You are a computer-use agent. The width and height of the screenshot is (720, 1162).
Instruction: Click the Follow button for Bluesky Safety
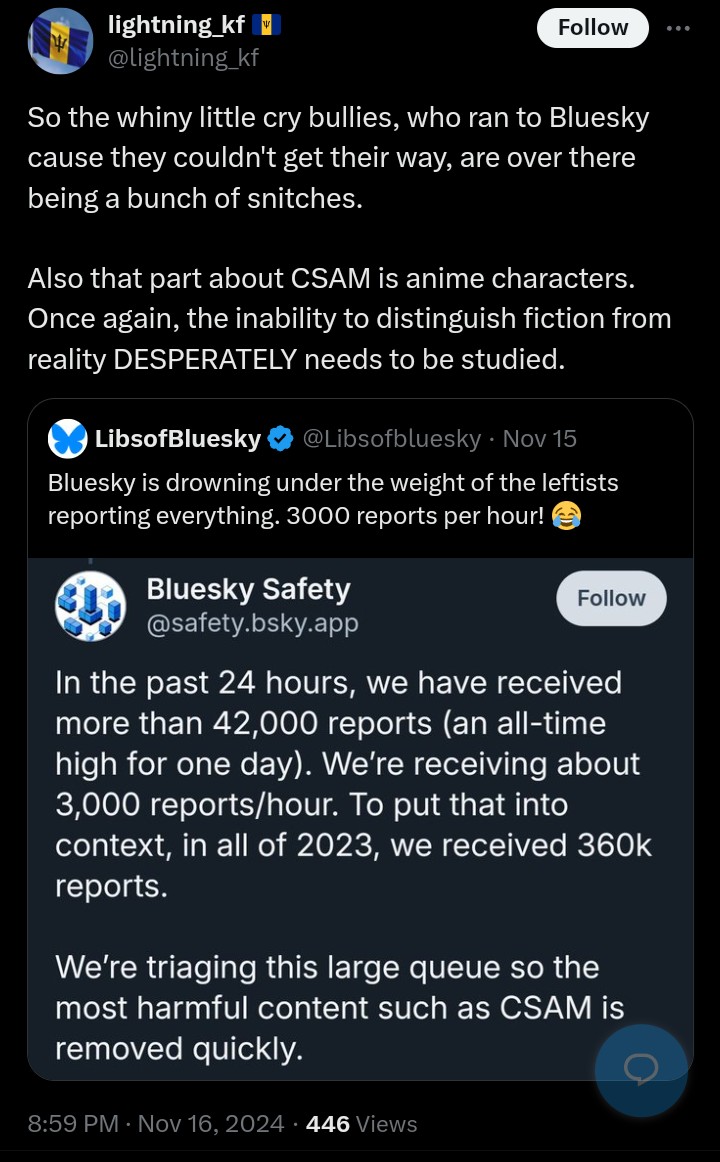pos(611,598)
